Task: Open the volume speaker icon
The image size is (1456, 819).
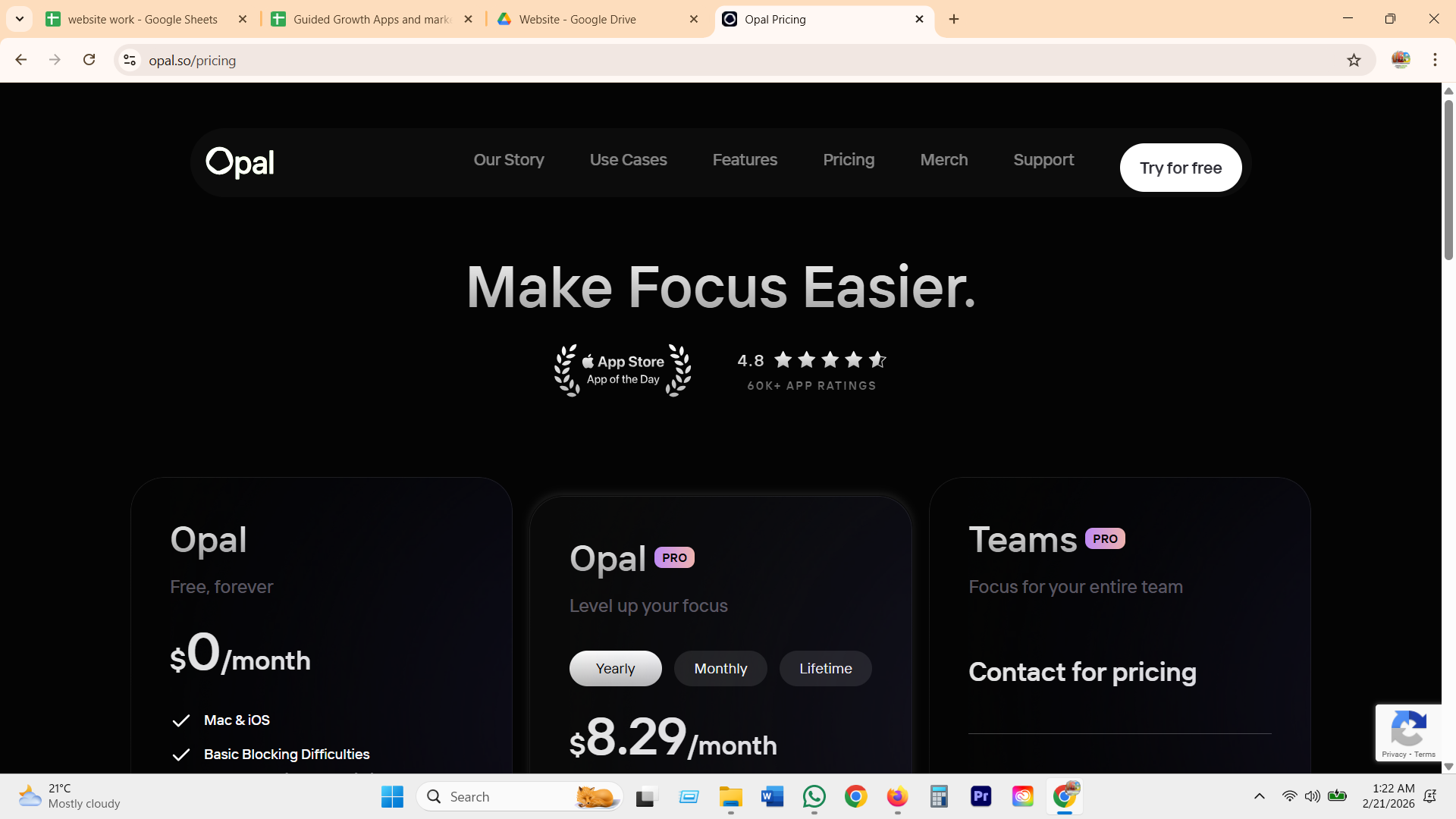Action: [x=1312, y=796]
